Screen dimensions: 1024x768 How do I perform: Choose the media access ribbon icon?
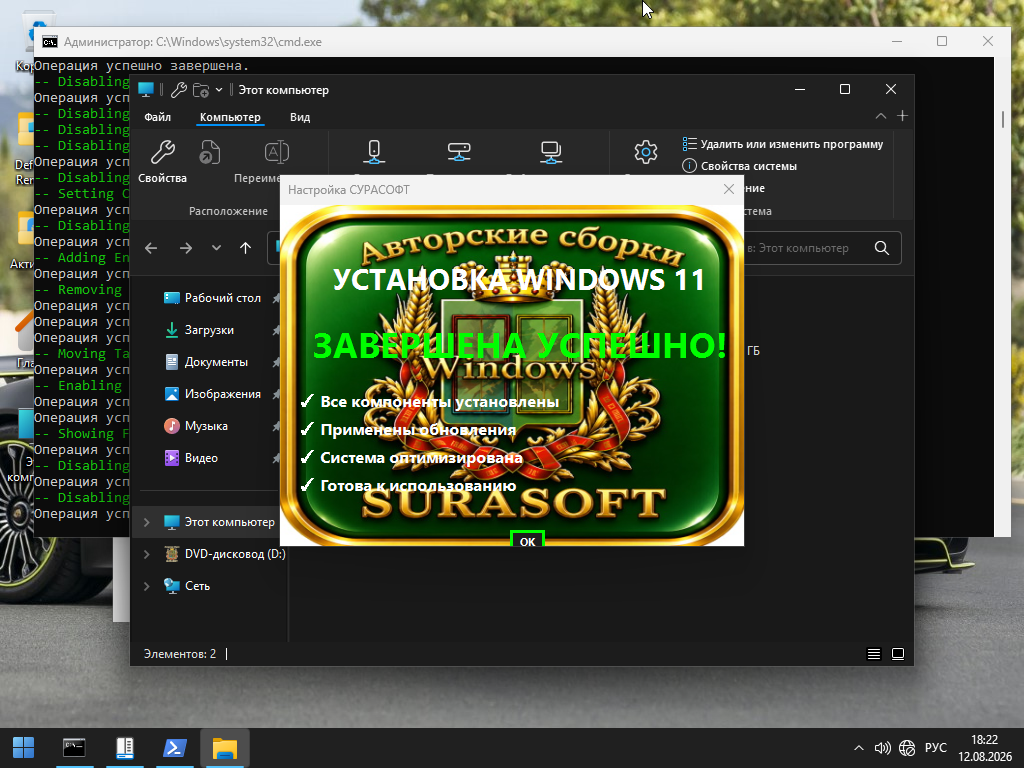374,152
